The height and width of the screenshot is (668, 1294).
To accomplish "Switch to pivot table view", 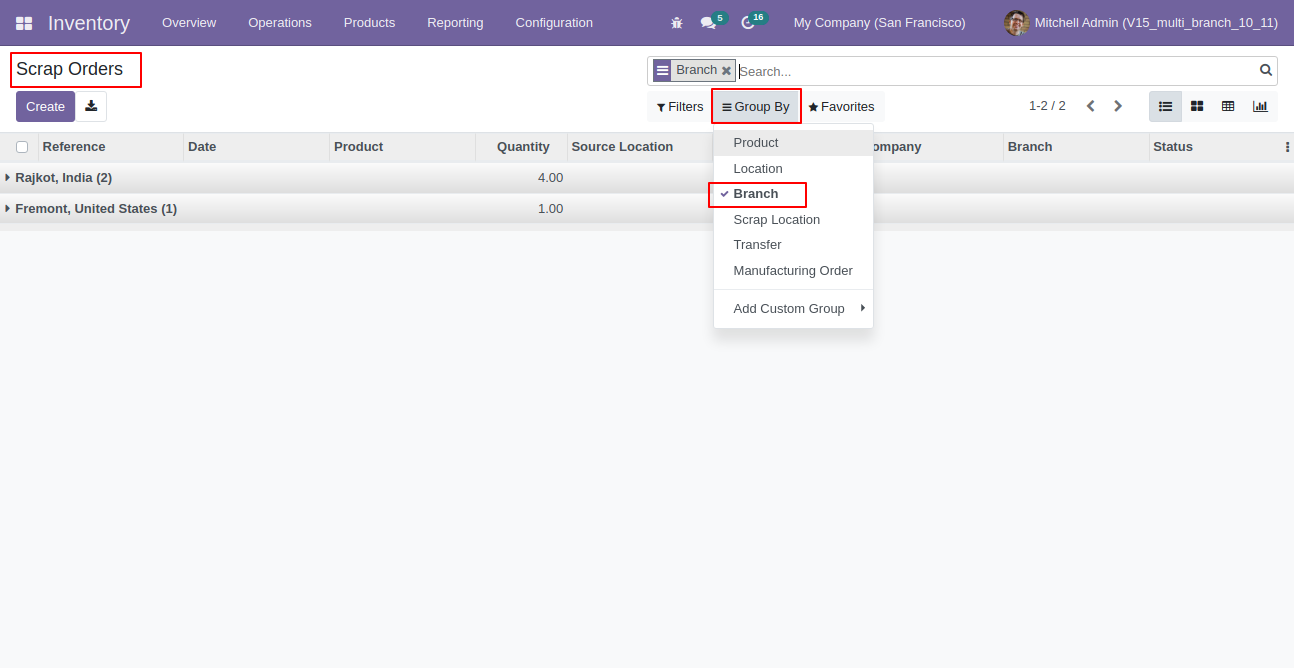I will (1228, 106).
